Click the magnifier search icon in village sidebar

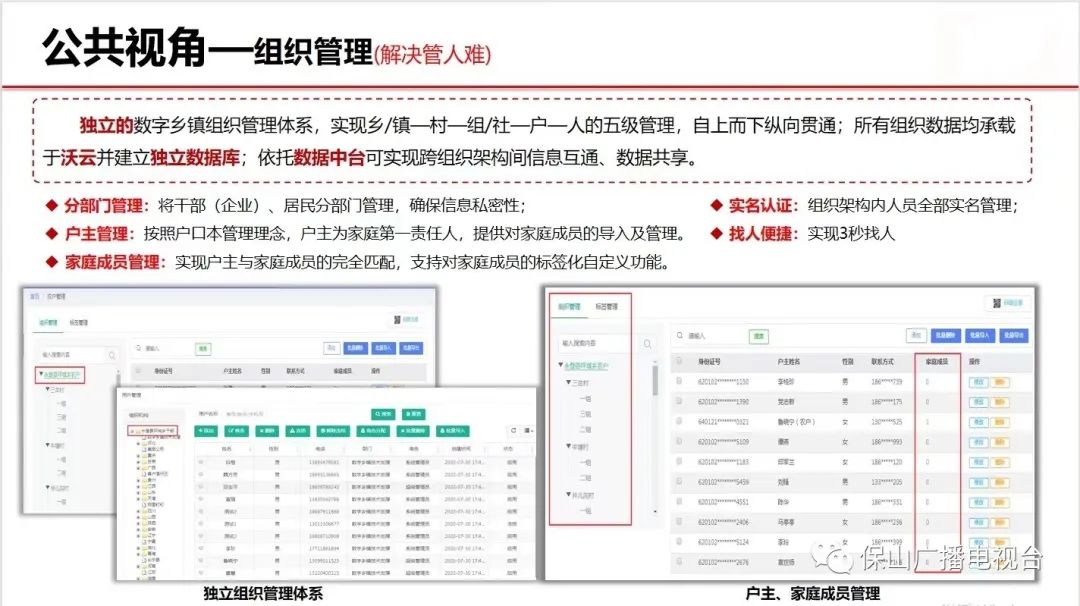(x=647, y=344)
